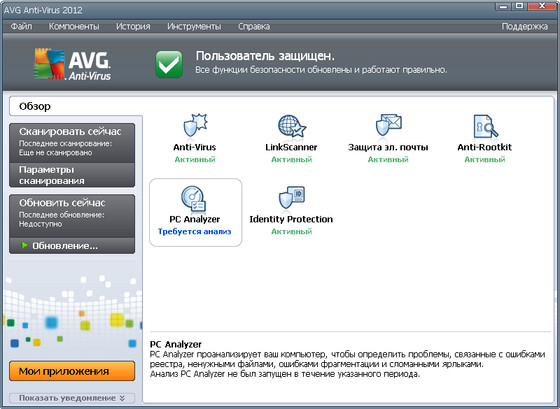Click the PC Analyzer description heading
The image size is (560, 409).
tap(176, 344)
